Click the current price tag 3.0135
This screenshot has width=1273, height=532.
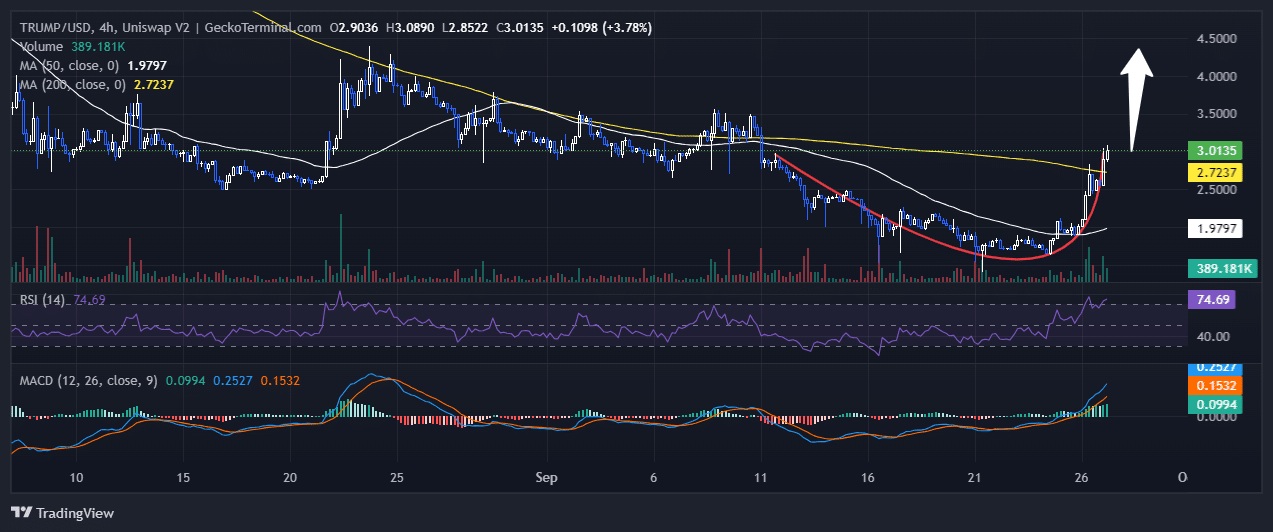[1214, 151]
